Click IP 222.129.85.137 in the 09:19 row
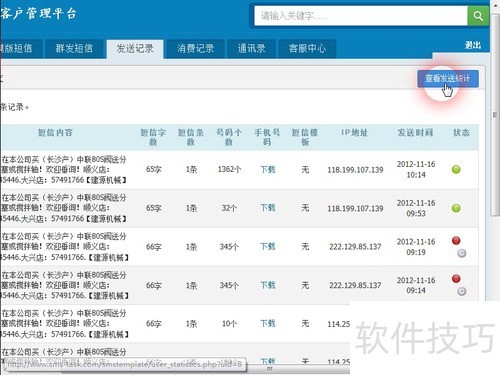This screenshot has height=375, width=500. click(355, 247)
